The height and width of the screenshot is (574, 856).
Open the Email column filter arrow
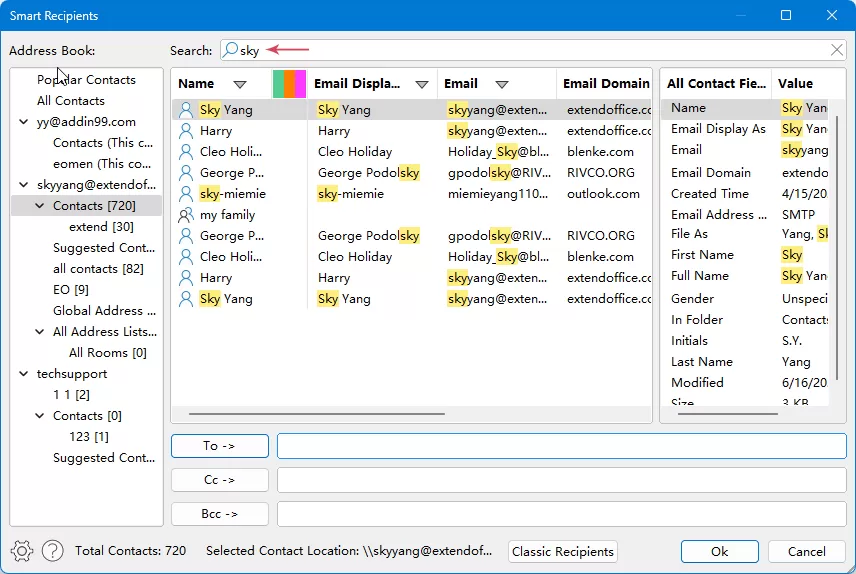502,84
